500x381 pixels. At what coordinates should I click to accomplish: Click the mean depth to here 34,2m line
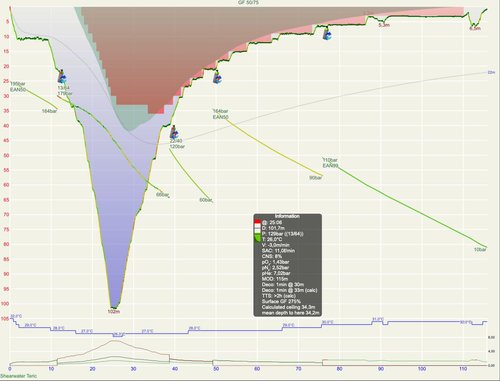(x=291, y=313)
